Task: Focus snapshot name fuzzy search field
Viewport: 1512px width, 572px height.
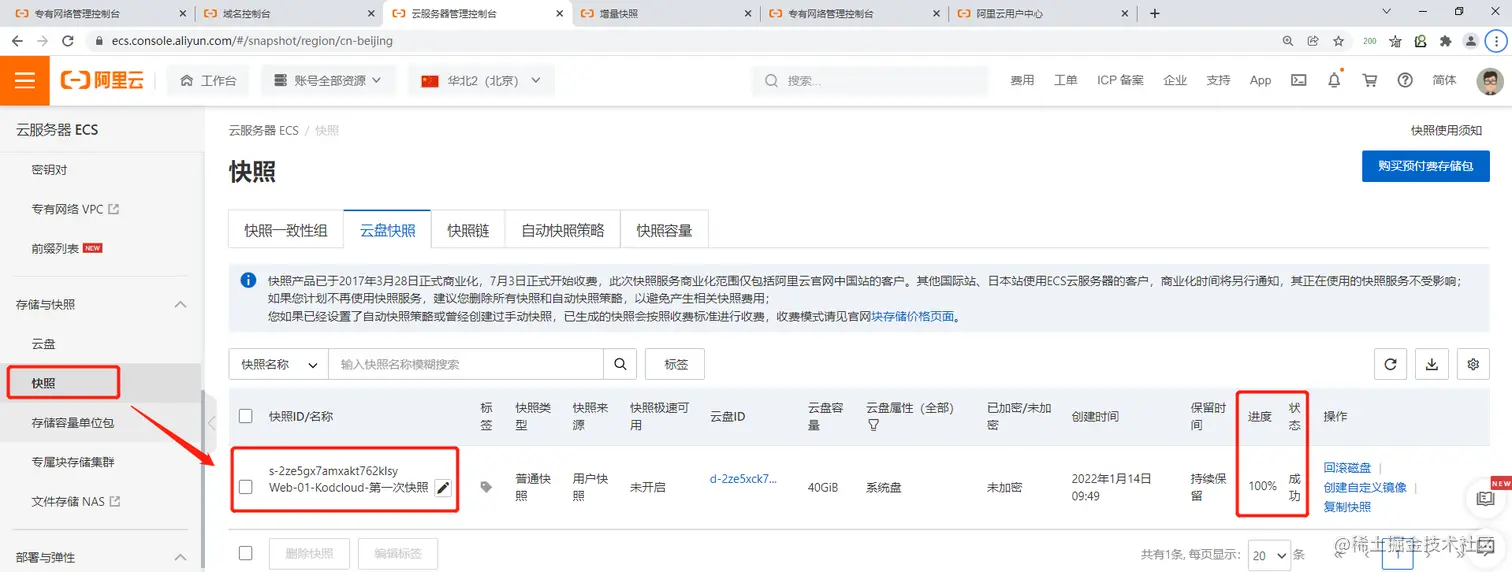Action: pos(466,364)
